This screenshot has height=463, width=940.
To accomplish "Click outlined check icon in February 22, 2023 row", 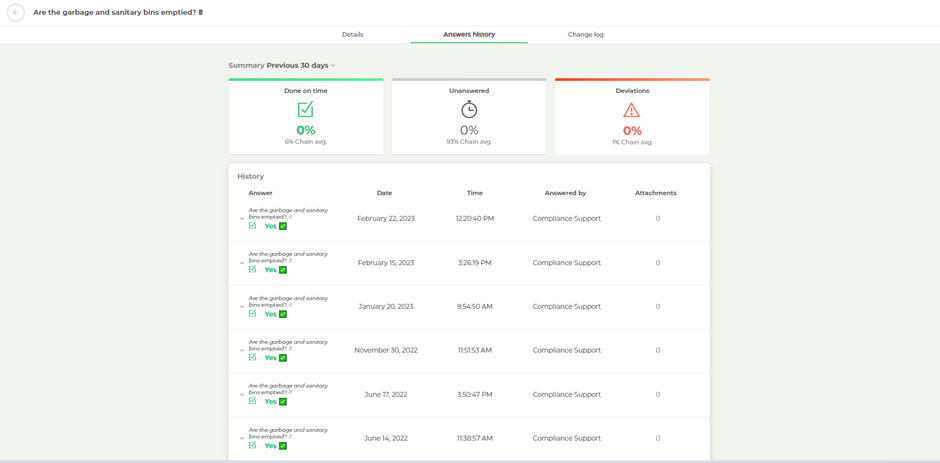I will click(252, 226).
